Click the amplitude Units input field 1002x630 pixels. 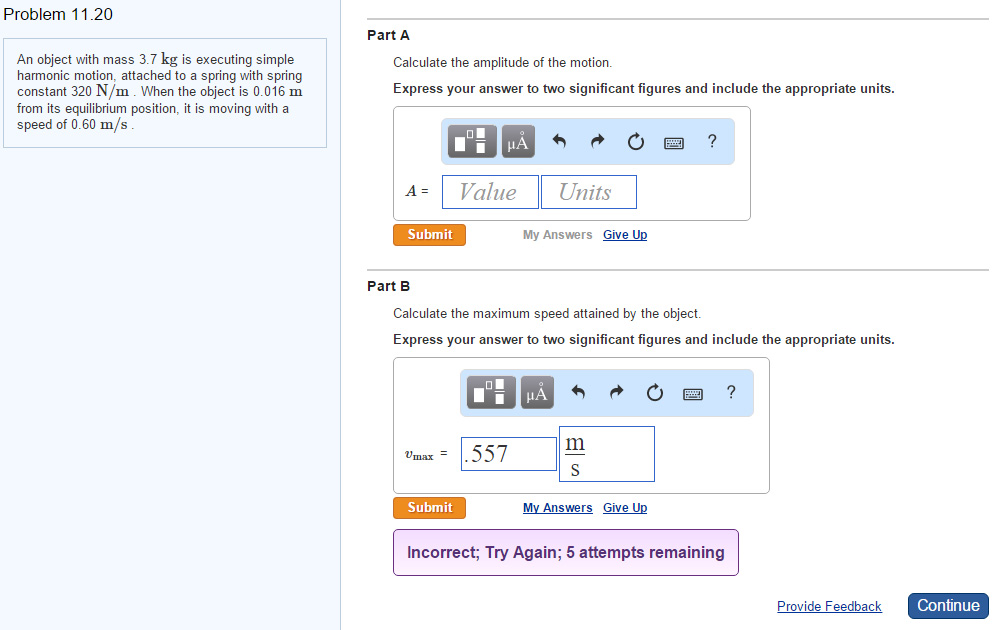point(588,192)
